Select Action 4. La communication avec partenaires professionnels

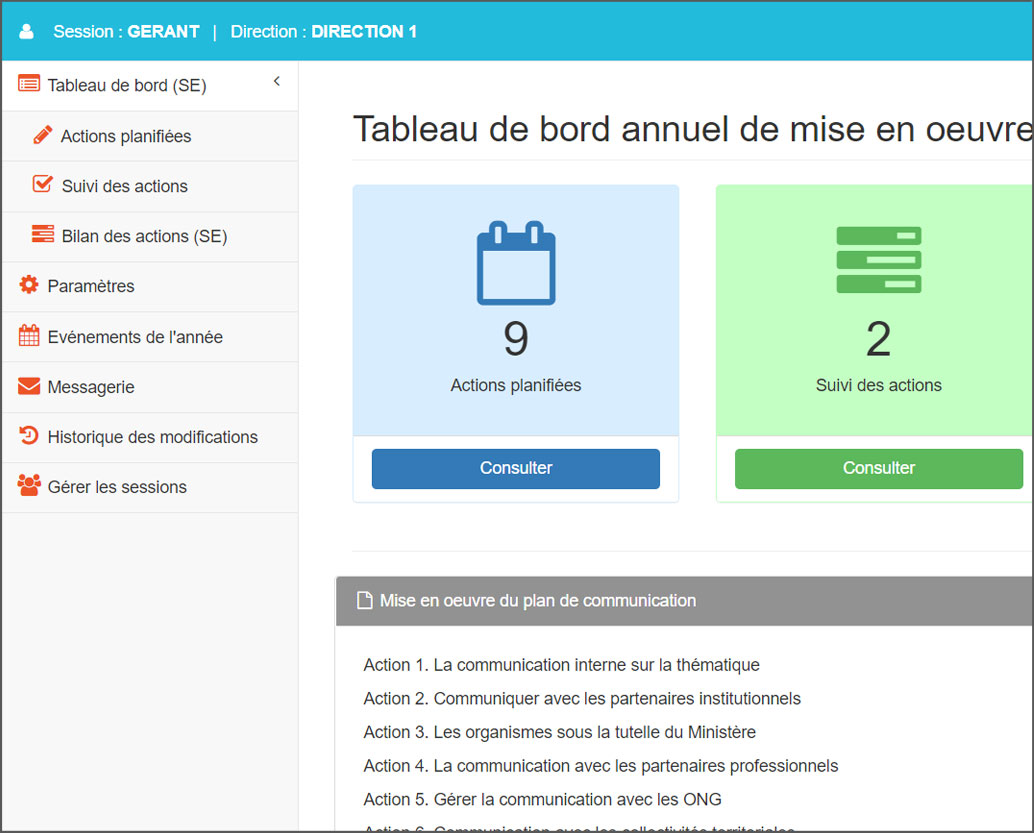(x=601, y=766)
